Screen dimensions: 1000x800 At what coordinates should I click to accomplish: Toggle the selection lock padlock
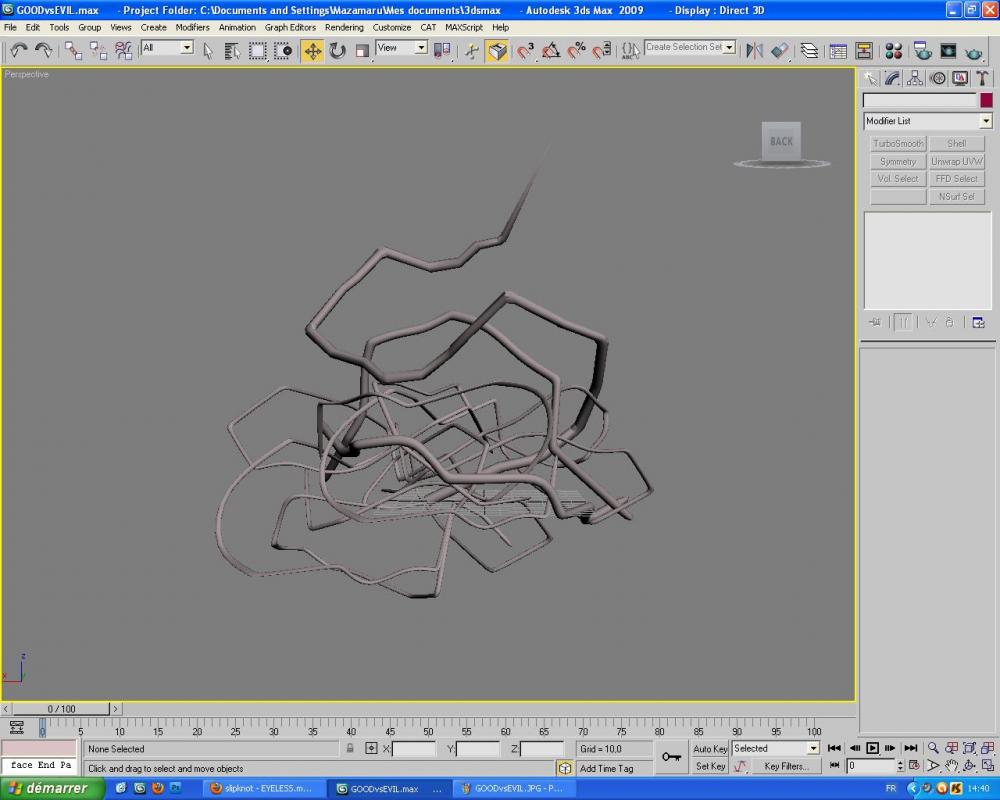point(350,748)
